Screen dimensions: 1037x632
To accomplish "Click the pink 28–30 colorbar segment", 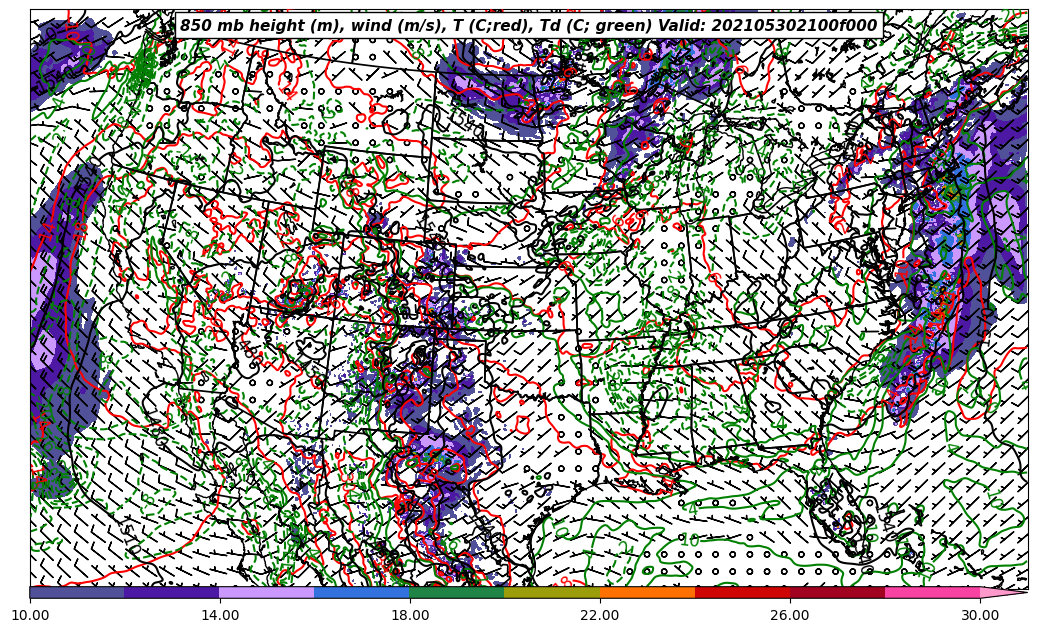I will click(932, 593).
